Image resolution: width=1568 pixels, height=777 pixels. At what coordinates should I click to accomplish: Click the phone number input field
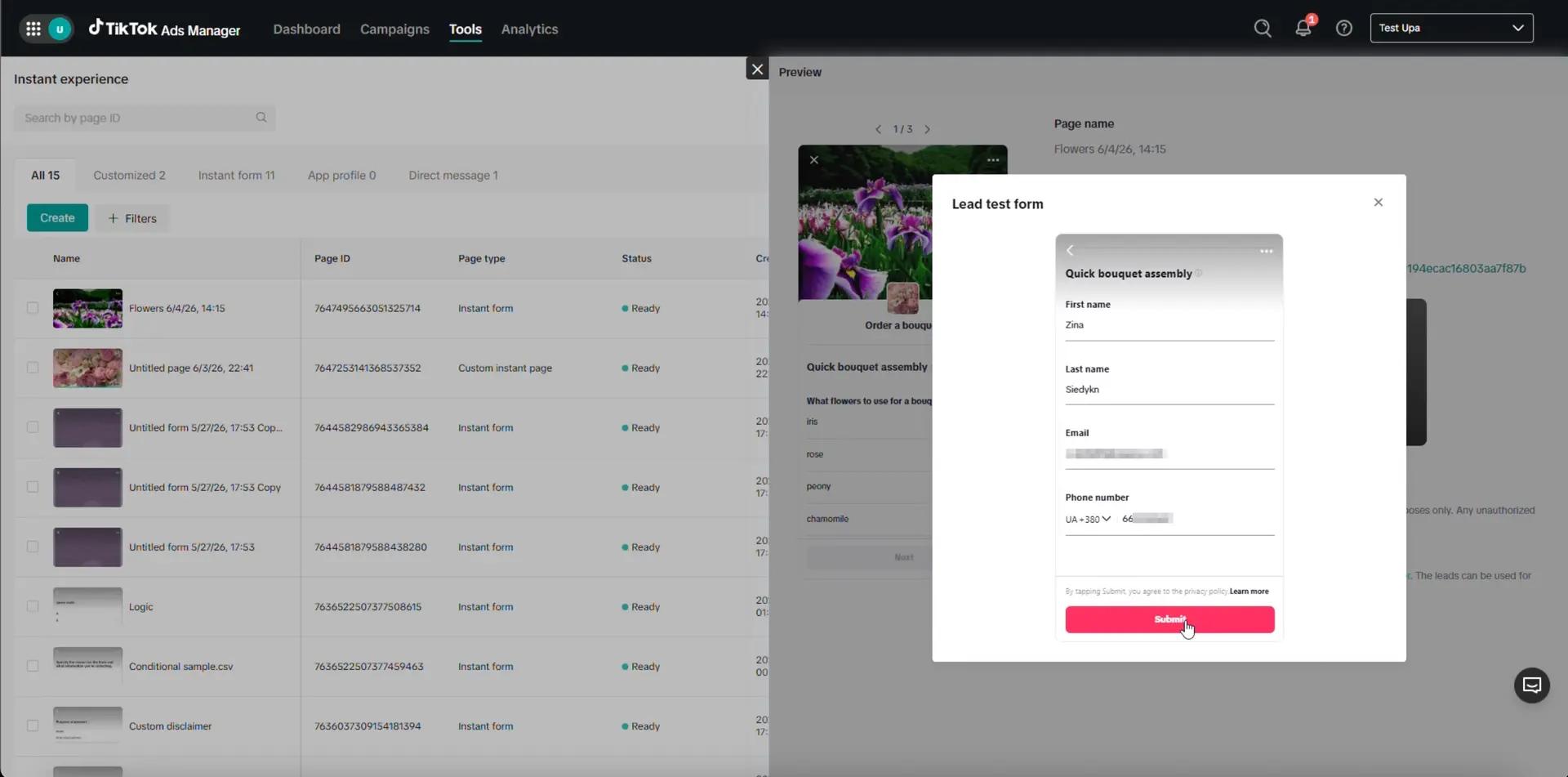click(x=1197, y=519)
